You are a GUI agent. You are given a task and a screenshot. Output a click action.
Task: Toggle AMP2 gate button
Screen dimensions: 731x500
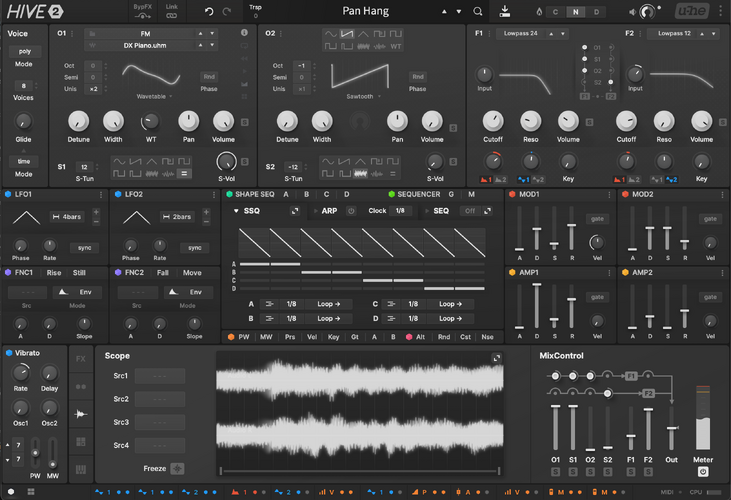point(710,297)
